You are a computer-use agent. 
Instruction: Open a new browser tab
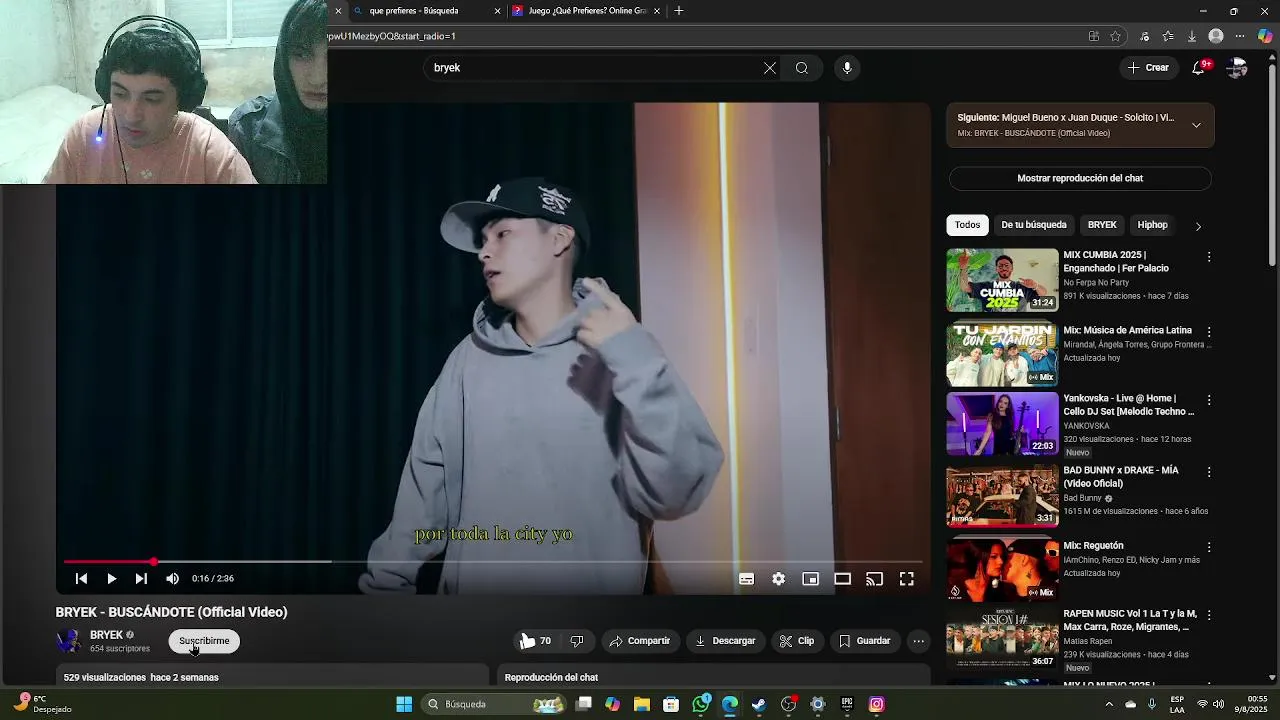[x=679, y=11]
